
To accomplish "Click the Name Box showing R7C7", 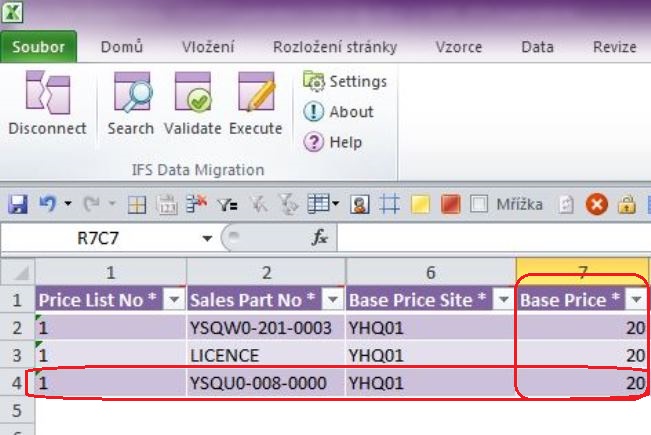I will click(100, 238).
